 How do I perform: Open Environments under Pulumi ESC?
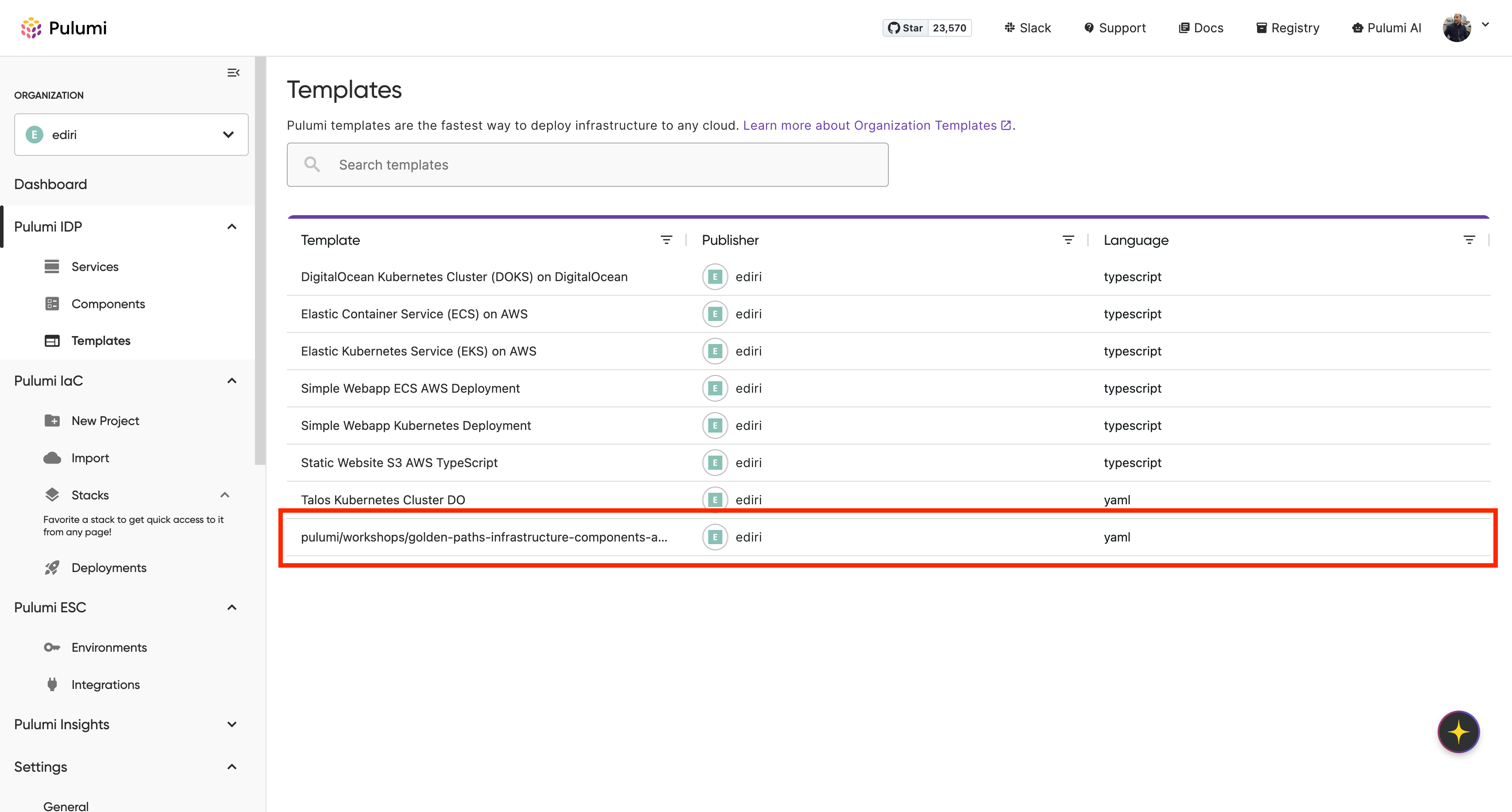pos(109,647)
